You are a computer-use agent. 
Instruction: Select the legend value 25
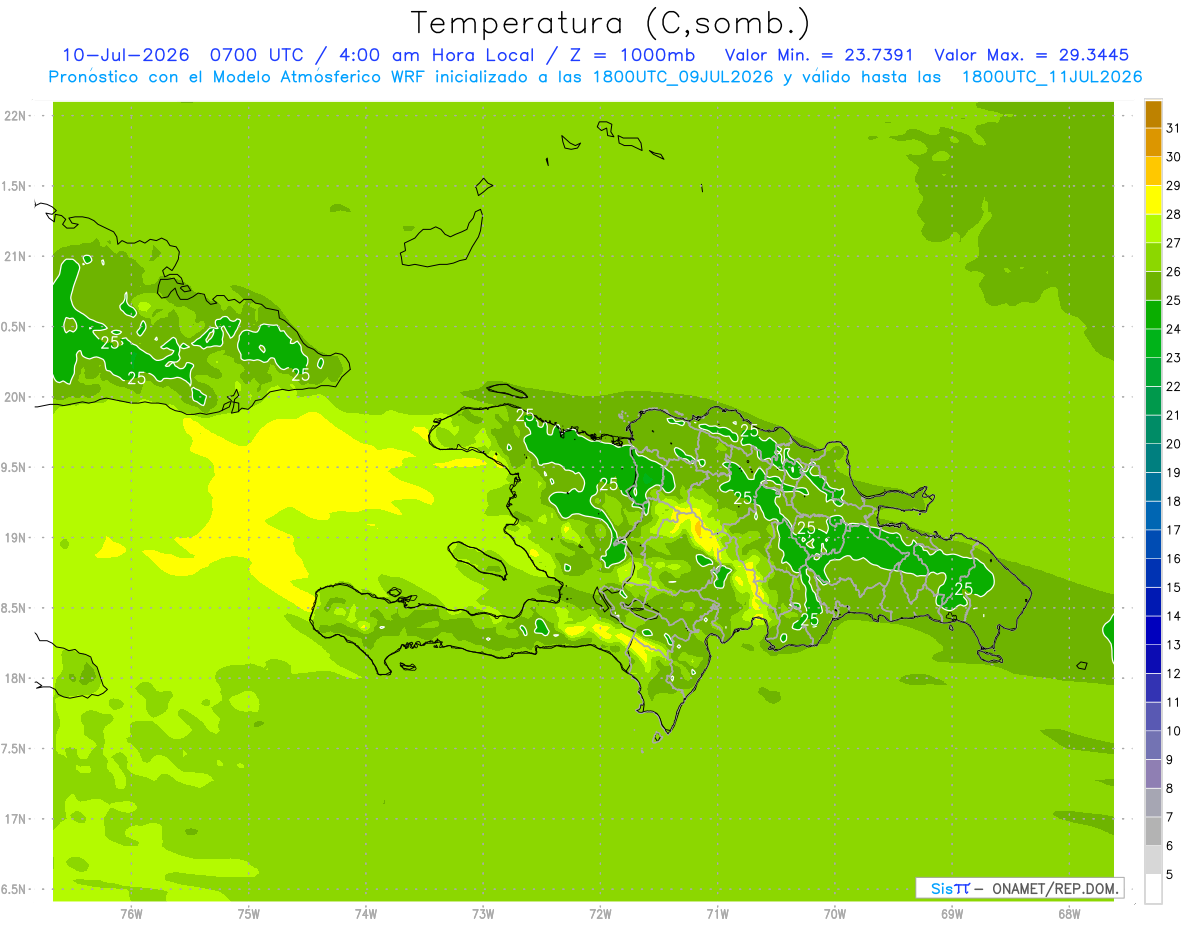coord(1174,300)
